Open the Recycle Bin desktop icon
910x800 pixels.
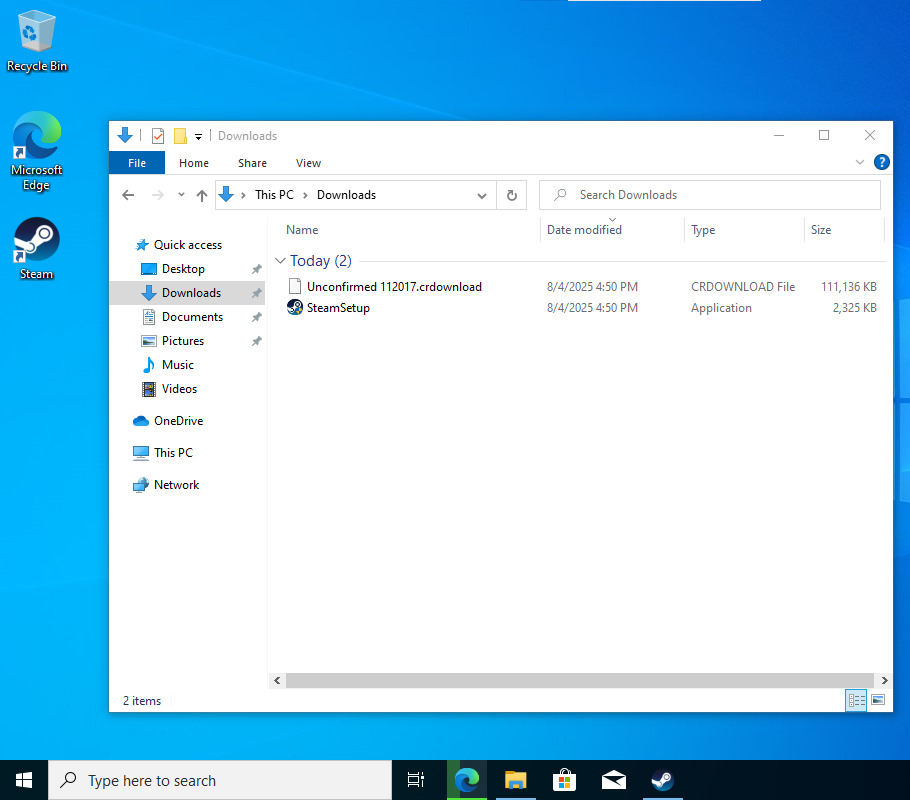point(37,41)
